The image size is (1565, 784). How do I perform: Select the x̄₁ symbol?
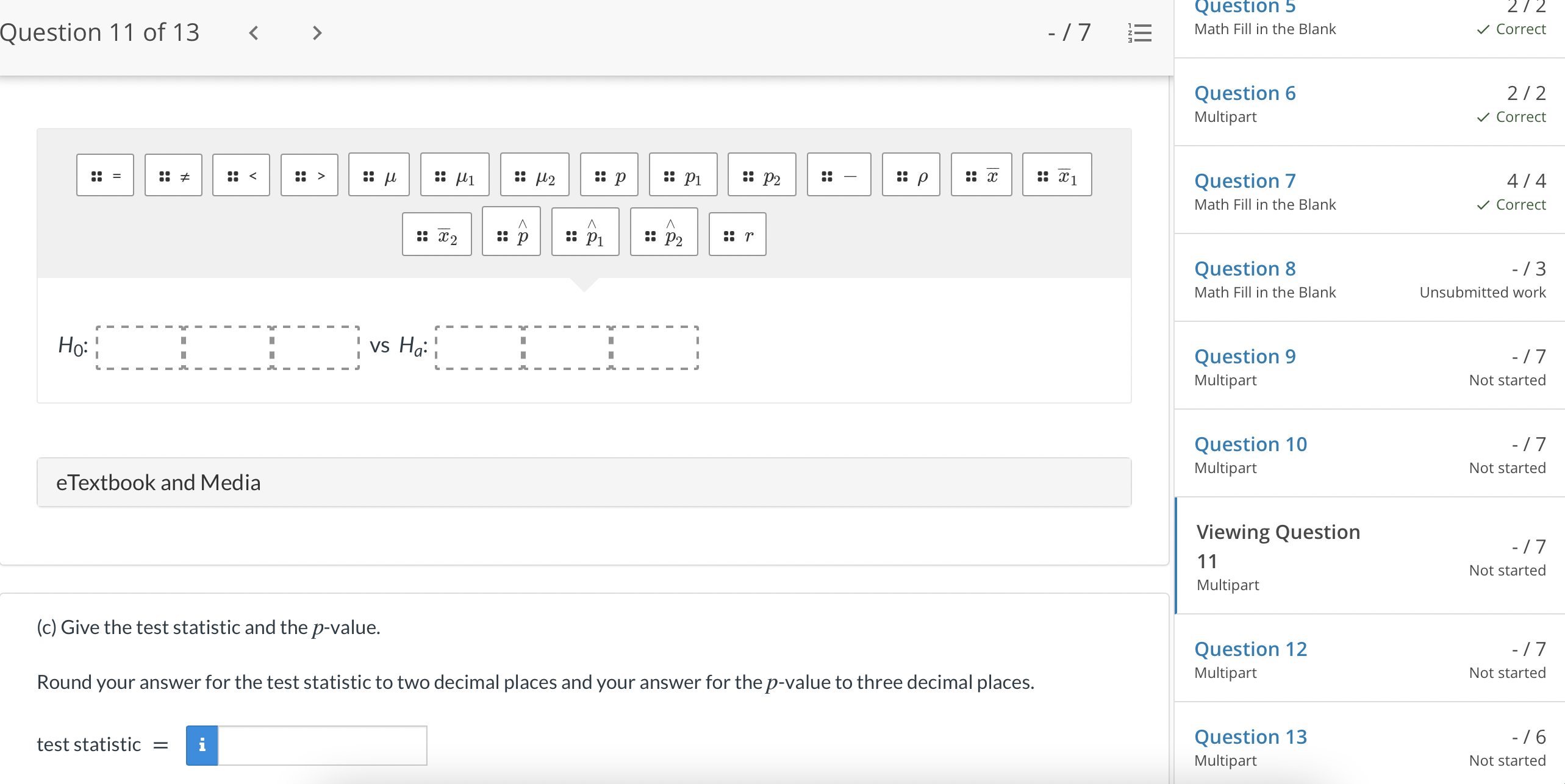(x=1057, y=175)
